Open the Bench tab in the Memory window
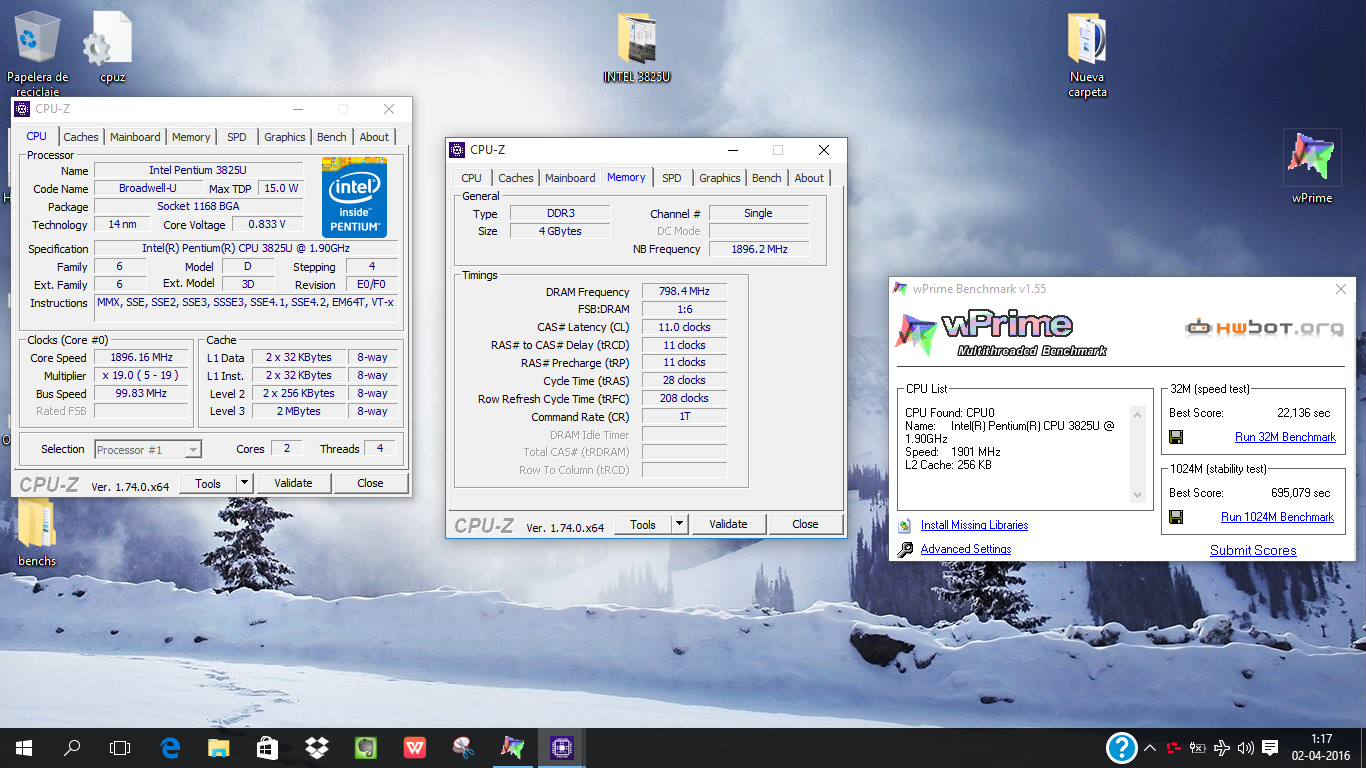1366x768 pixels. click(x=767, y=178)
